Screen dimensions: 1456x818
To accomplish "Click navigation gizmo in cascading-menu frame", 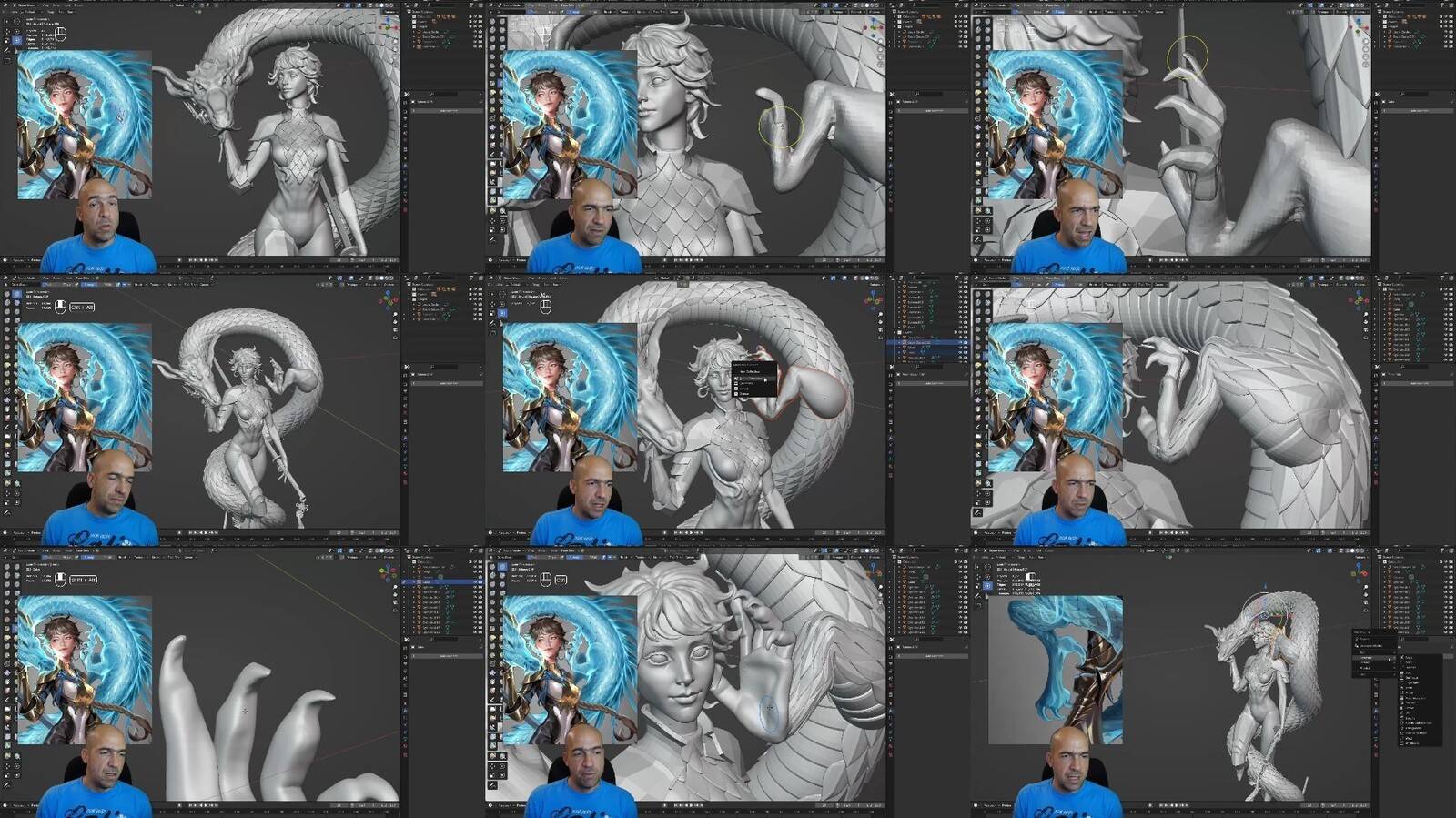I will point(1359,572).
